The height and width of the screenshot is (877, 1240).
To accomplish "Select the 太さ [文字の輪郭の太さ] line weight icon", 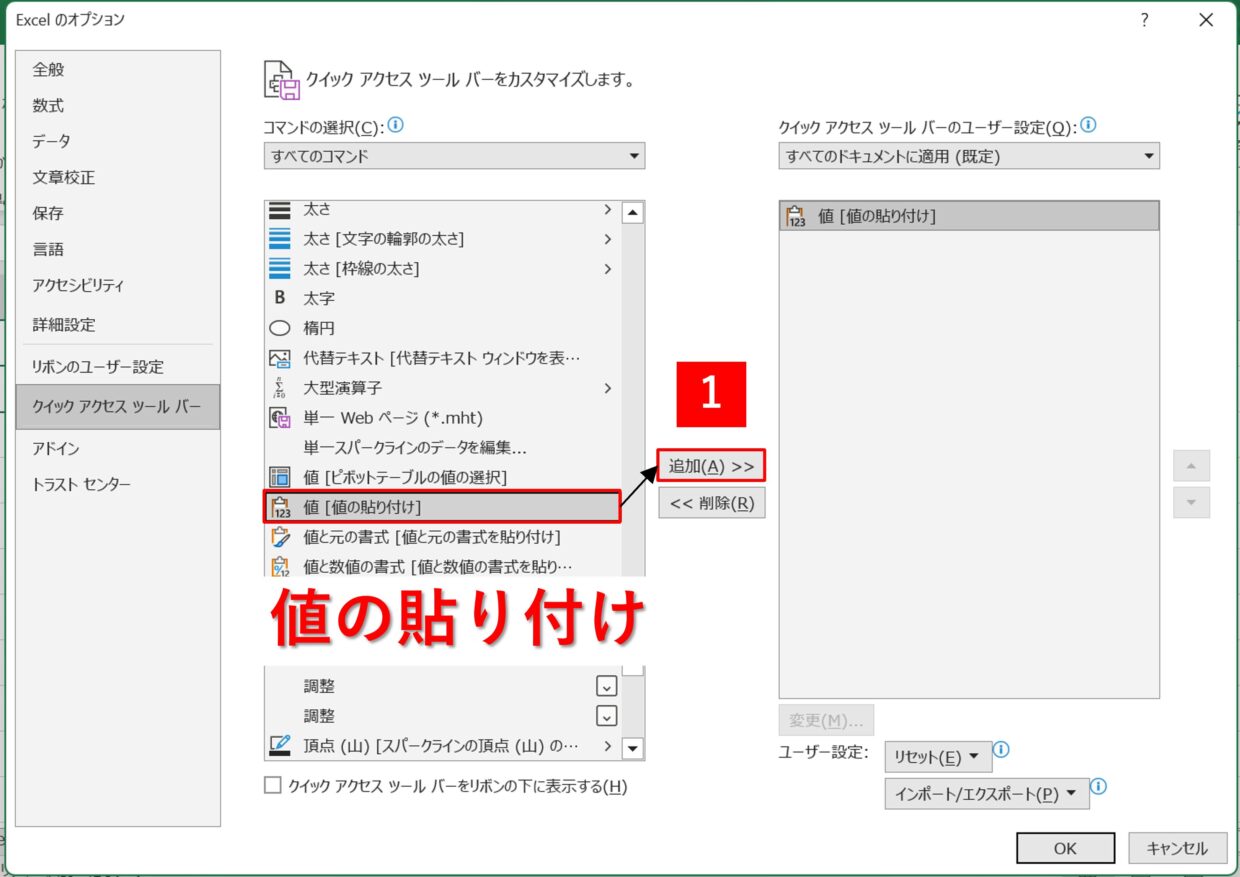I will [280, 239].
